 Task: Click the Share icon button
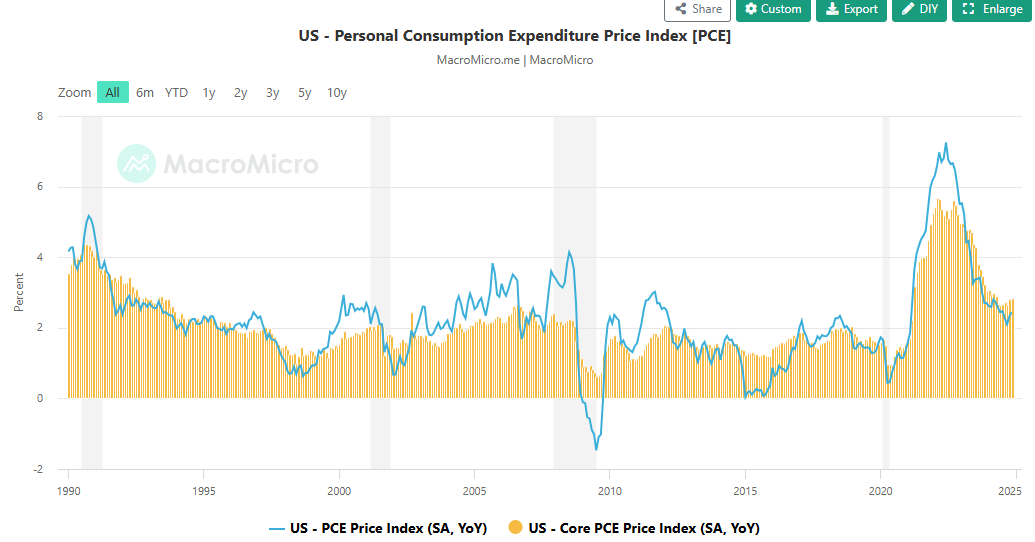coord(697,9)
